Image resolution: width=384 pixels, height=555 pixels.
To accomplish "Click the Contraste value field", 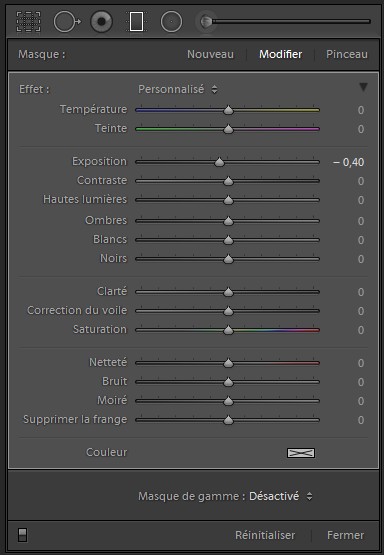I will tap(361, 181).
